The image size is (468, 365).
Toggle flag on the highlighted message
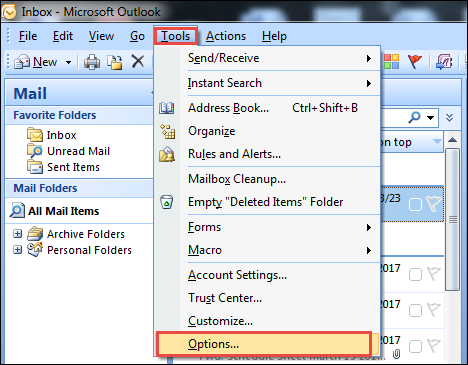tap(434, 204)
